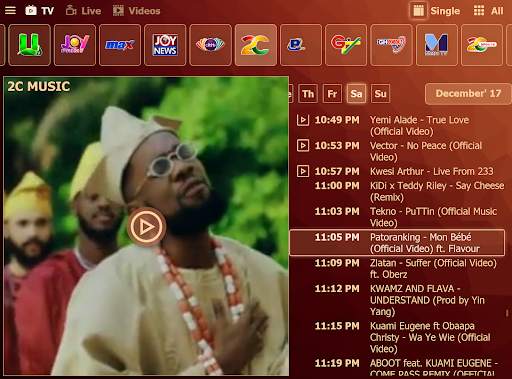Screen dimensions: 512x379
Task: Play the 10:49 PM Yemi Alade recording
Action: tap(303, 120)
